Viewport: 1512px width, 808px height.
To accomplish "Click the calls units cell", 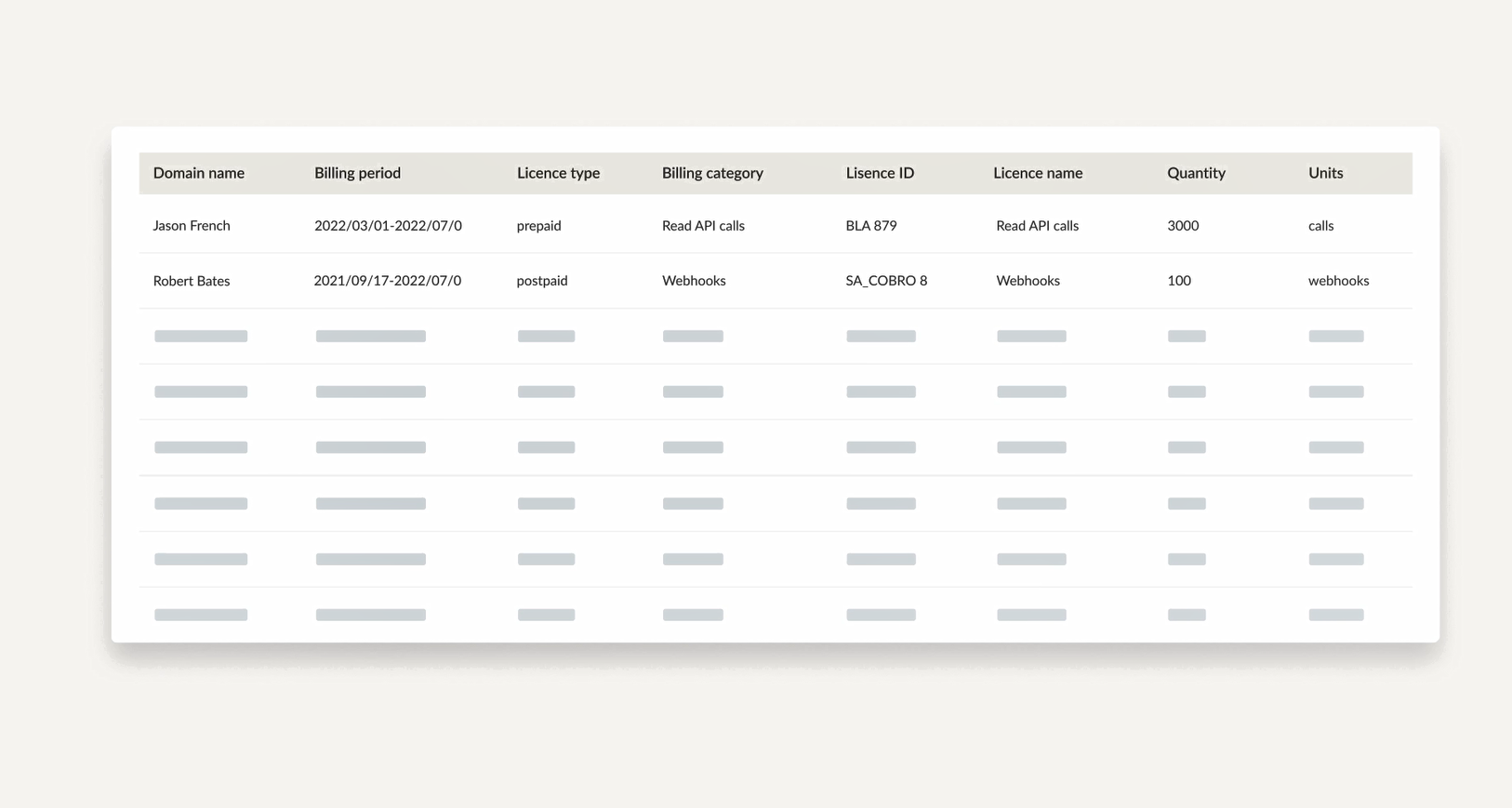I will 1320,226.
